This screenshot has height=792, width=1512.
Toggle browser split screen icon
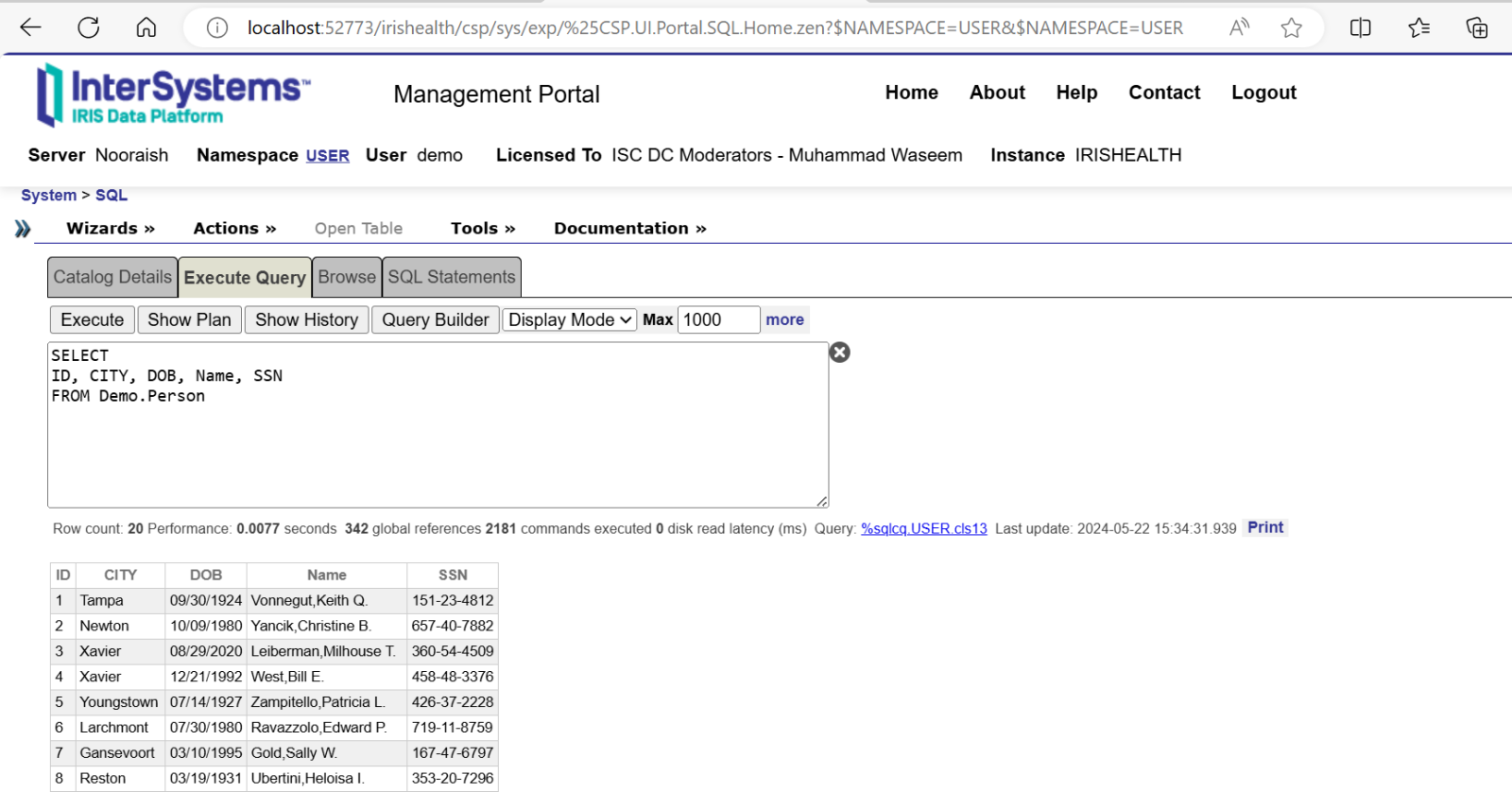coord(1360,27)
